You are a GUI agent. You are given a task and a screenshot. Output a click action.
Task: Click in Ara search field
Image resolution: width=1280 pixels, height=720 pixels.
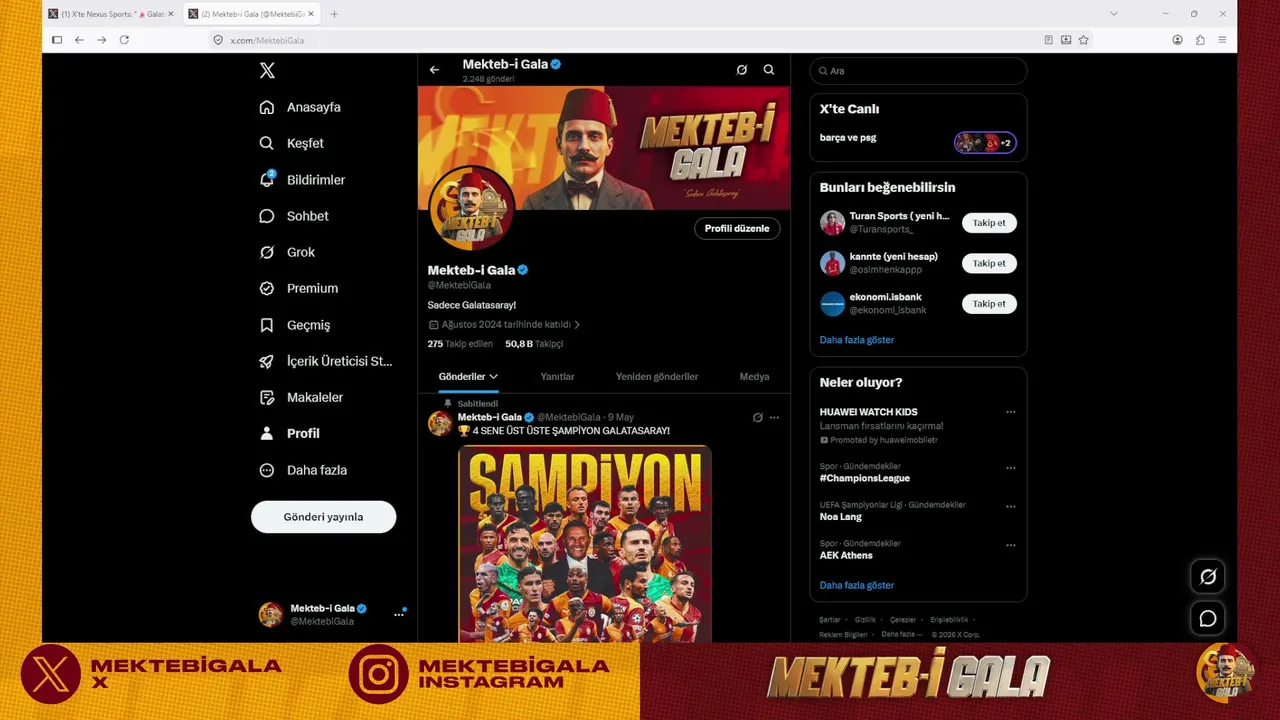(x=918, y=71)
